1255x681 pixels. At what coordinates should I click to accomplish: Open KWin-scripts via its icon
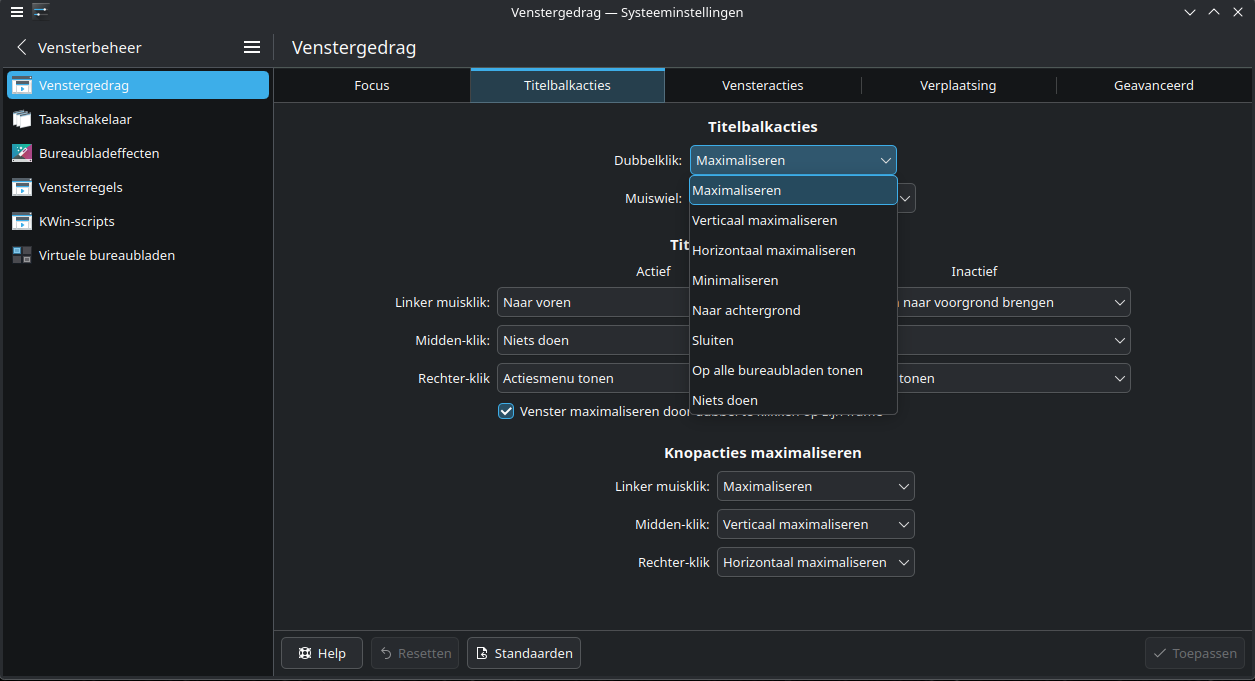tap(22, 221)
